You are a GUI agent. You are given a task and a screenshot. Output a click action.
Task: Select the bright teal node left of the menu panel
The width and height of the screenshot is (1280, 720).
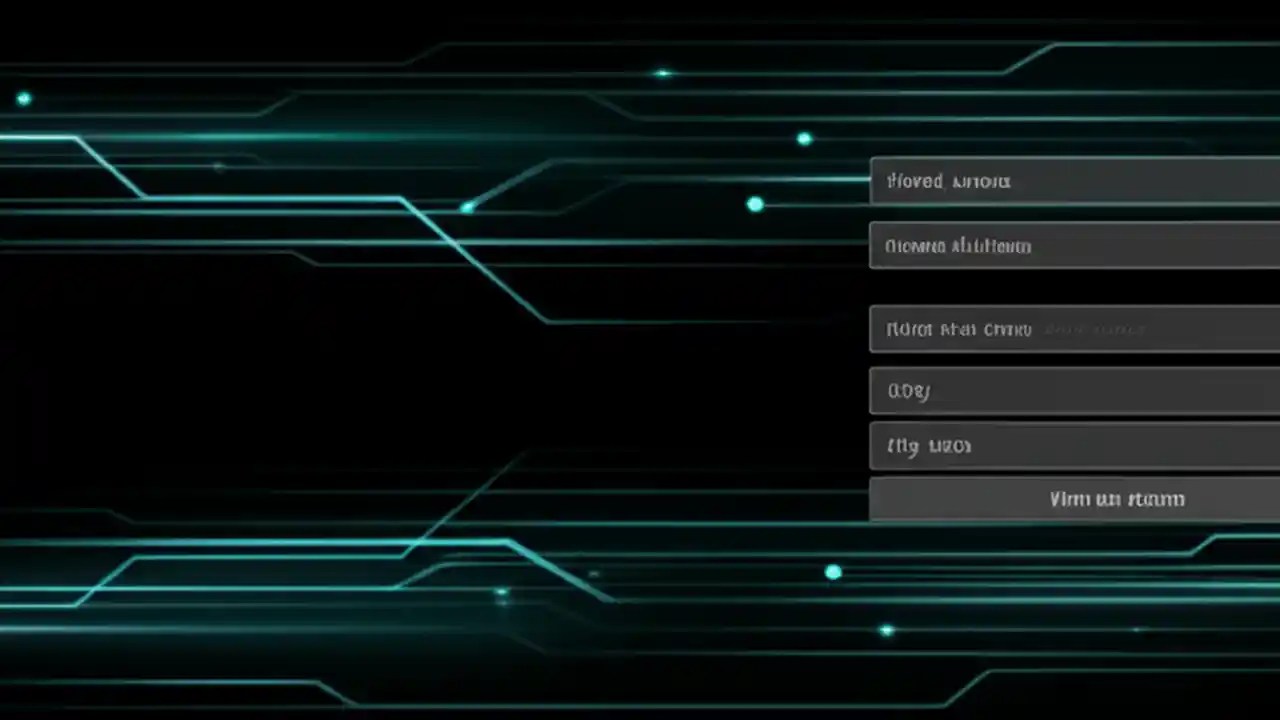[x=754, y=204]
